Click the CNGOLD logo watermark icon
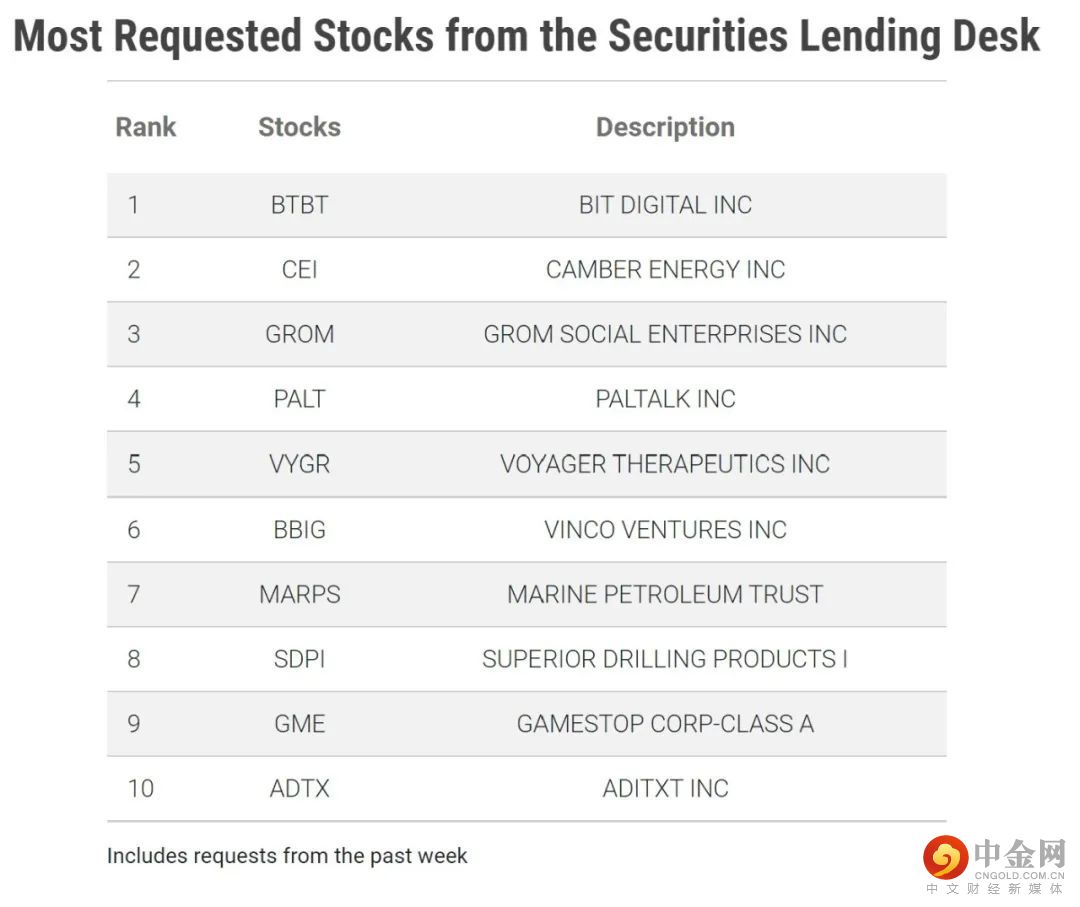The width and height of the screenshot is (1080, 907). click(945, 858)
